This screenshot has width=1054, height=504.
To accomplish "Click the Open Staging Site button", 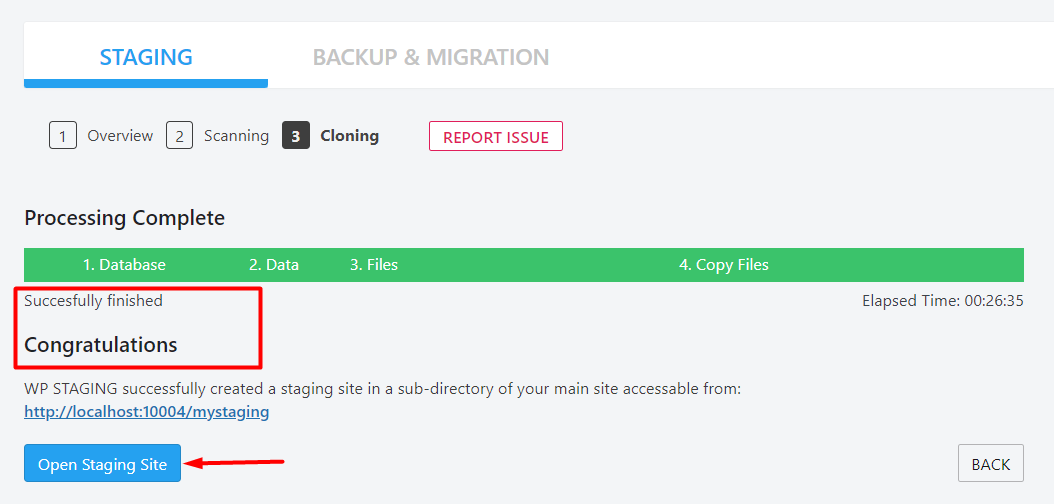I will coord(102,464).
